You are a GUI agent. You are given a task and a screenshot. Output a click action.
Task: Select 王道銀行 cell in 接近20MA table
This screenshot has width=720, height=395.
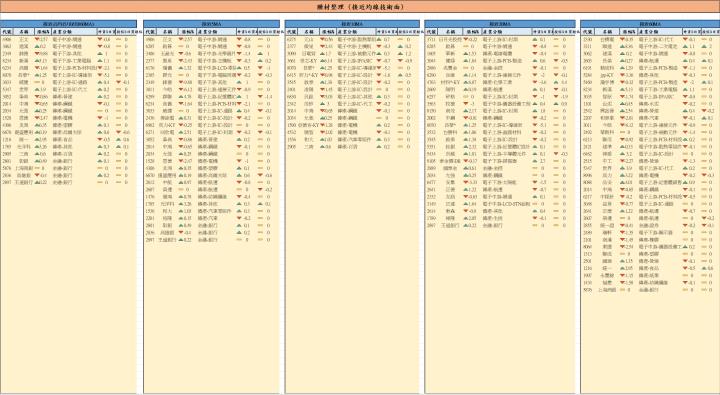click(450, 226)
